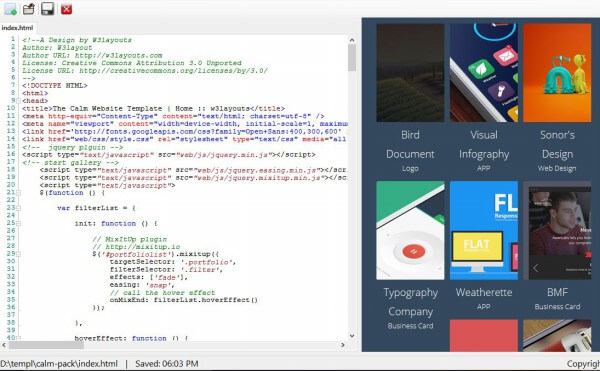Collapse code fold at line 9
The width and height of the screenshot is (600, 371).
(x=18, y=101)
